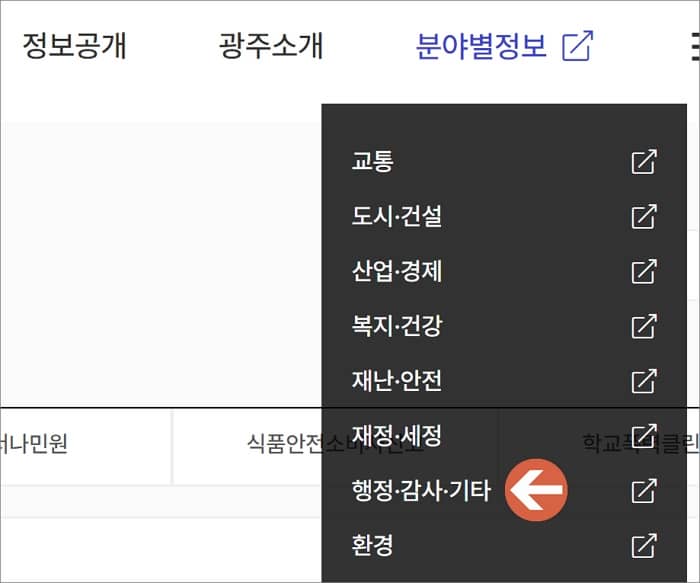Select 교통 from the dropdown
The width and height of the screenshot is (700, 583).
(x=373, y=161)
